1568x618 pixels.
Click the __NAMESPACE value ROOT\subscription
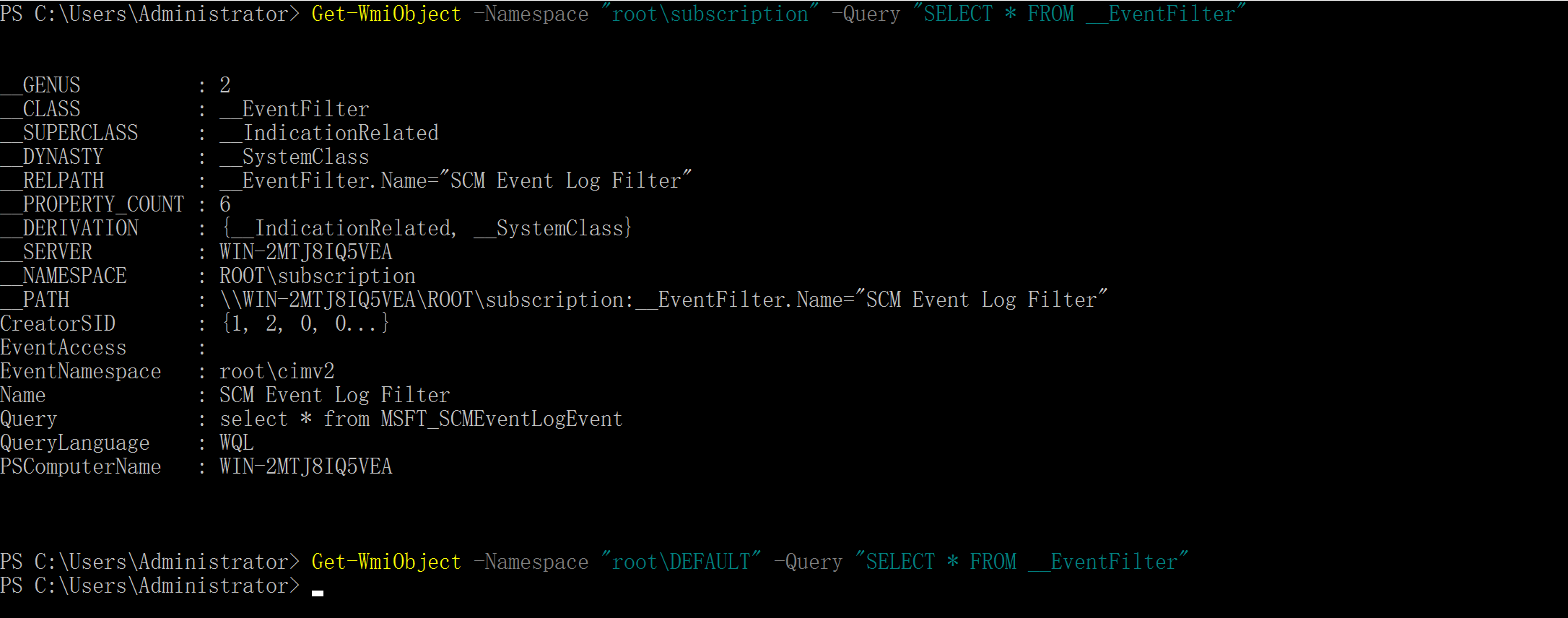(x=318, y=276)
